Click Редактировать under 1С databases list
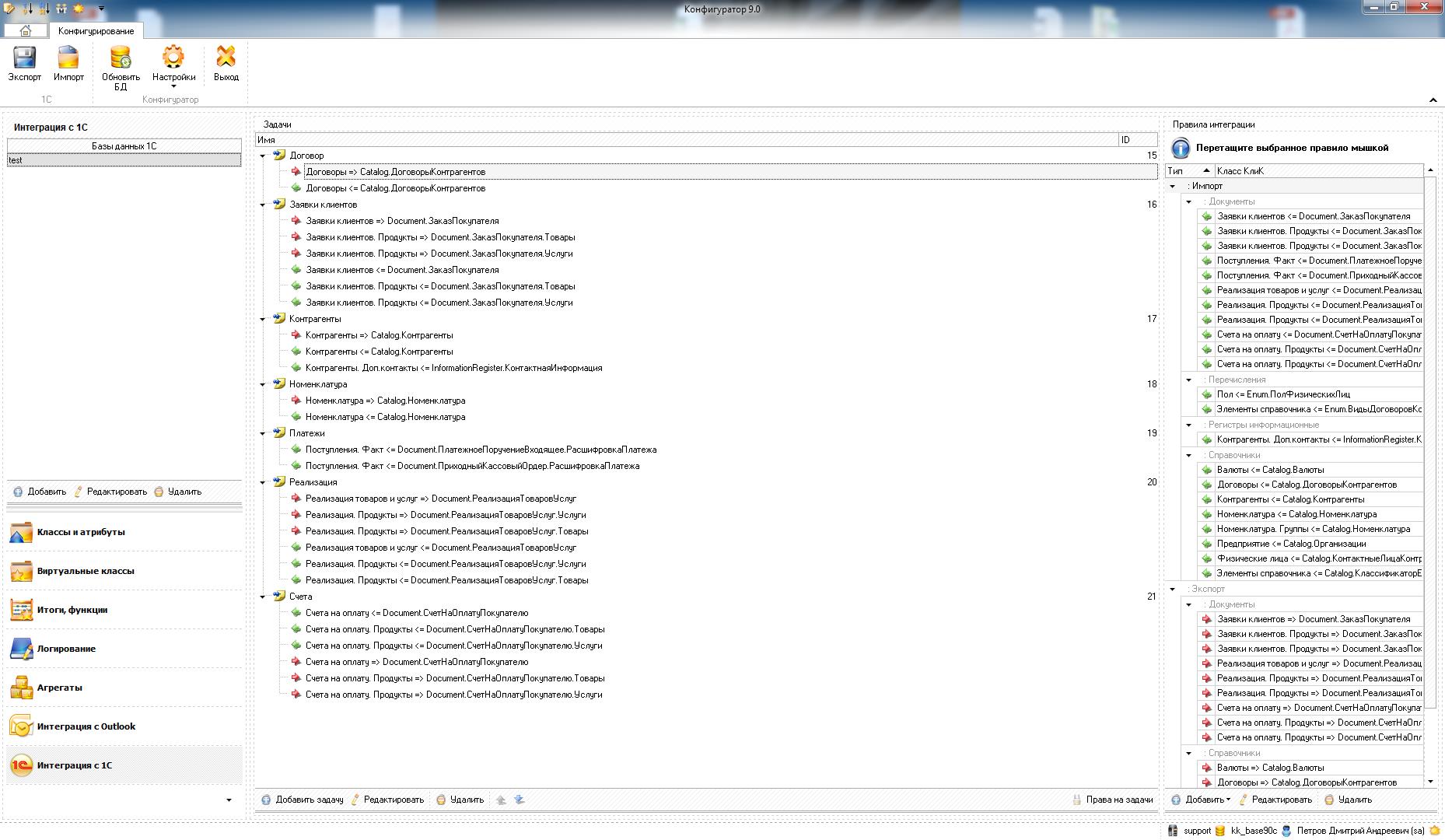The width and height of the screenshot is (1445, 840). point(110,492)
